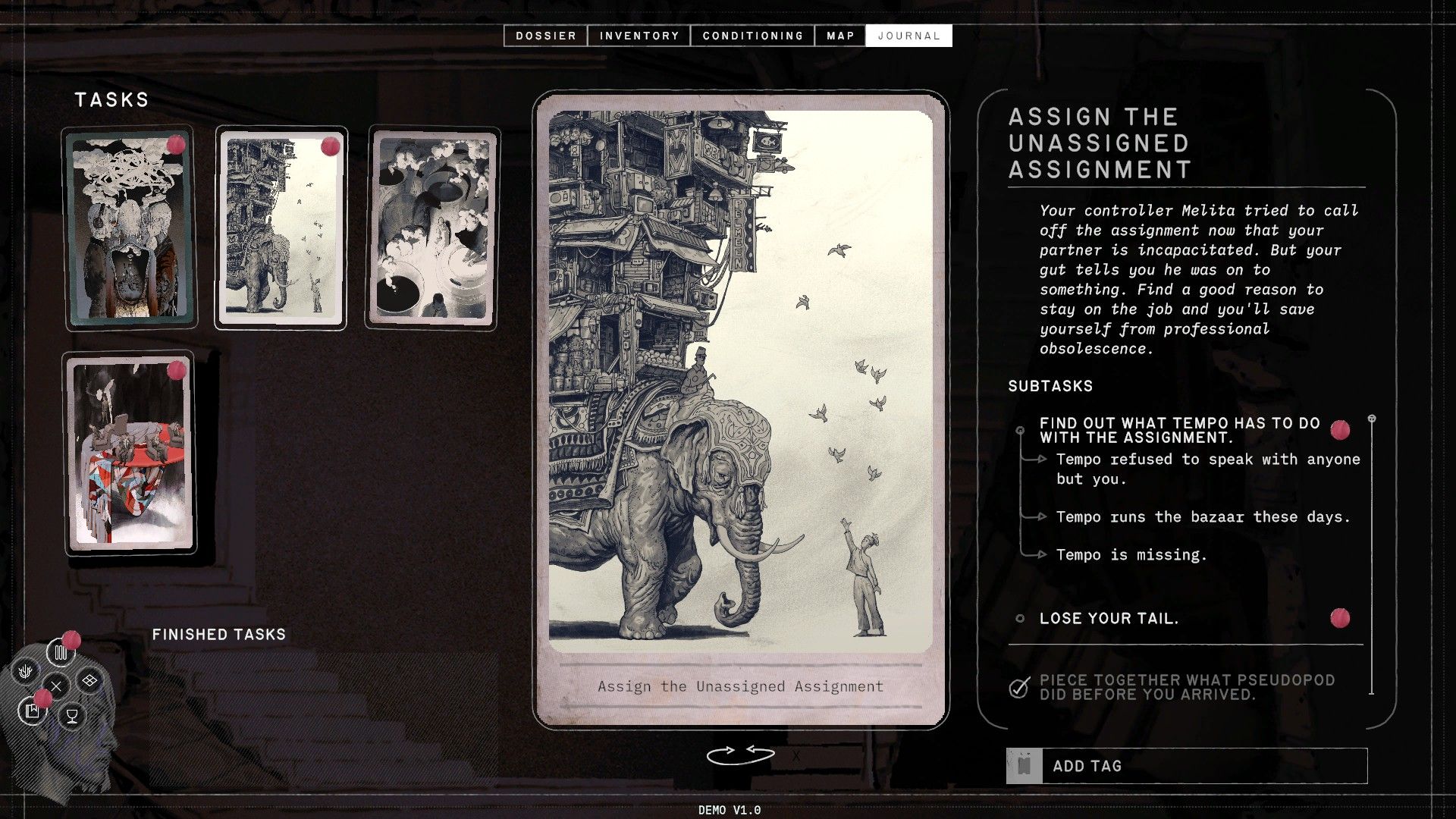This screenshot has width=1456, height=819.
Task: Expand the Finished Tasks section
Action: click(218, 635)
